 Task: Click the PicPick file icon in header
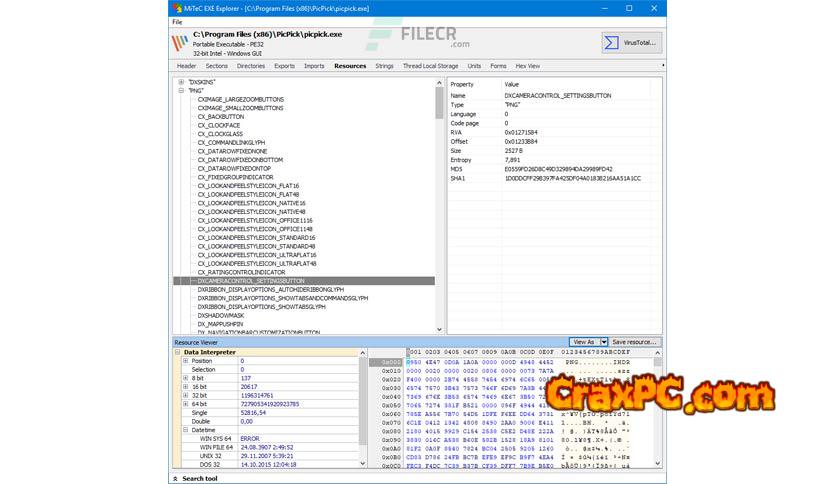point(180,43)
